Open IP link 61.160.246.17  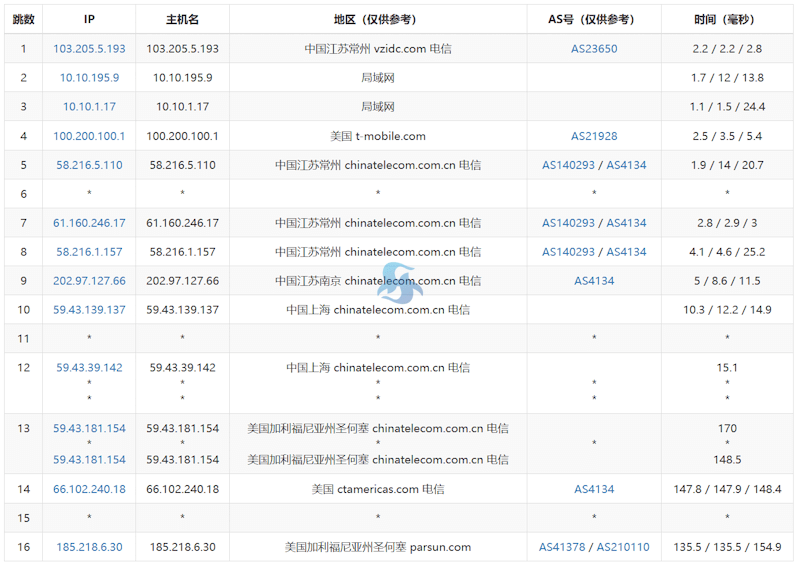(89, 223)
